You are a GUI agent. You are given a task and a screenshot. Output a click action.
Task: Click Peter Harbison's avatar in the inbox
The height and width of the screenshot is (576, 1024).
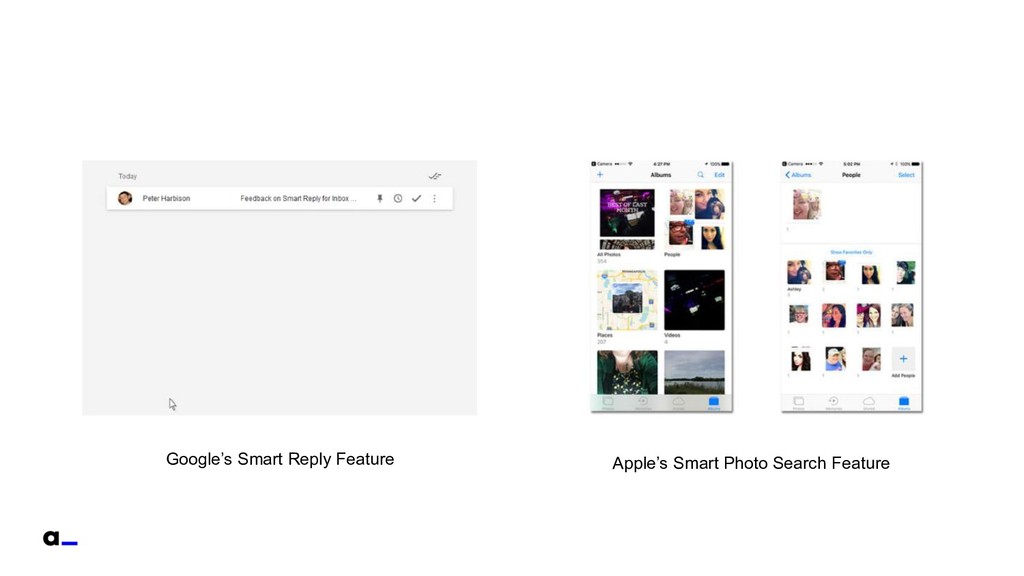tap(125, 198)
